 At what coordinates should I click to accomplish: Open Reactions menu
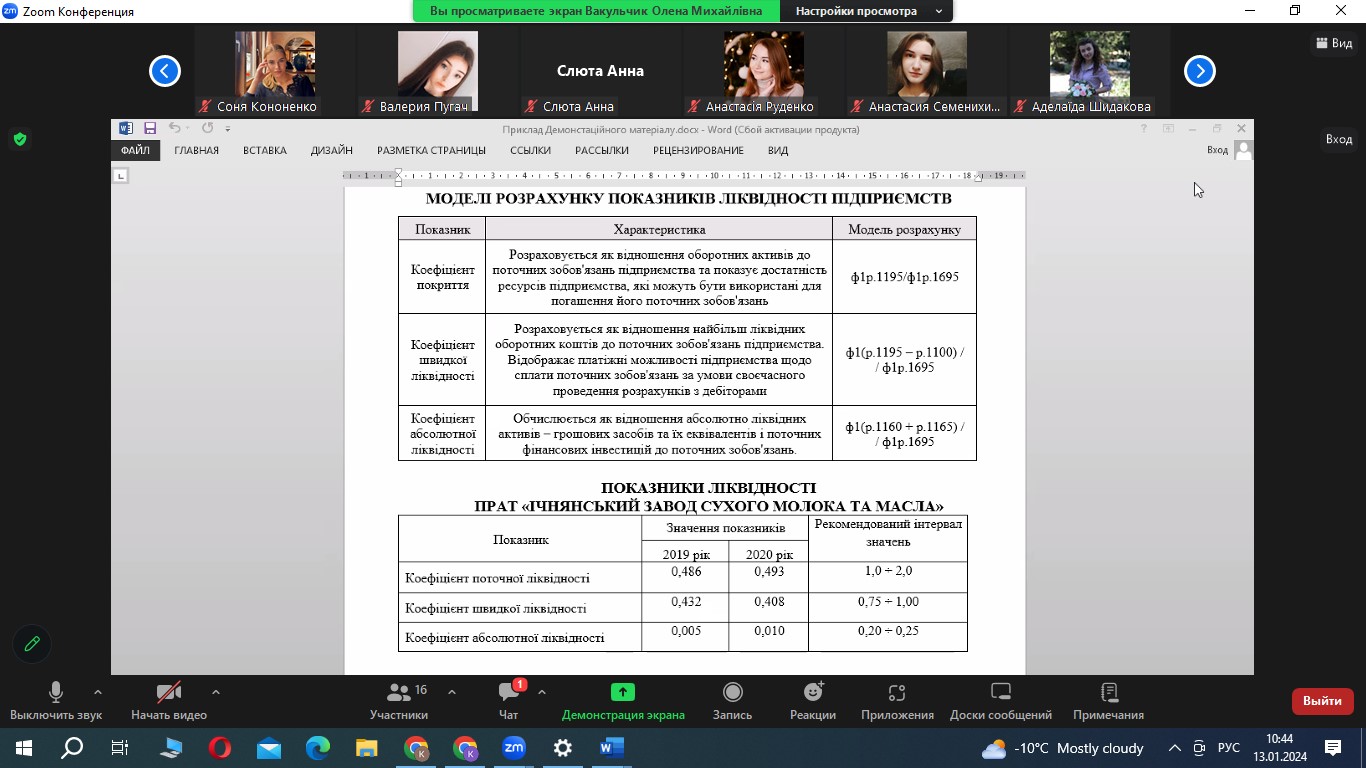point(813,701)
